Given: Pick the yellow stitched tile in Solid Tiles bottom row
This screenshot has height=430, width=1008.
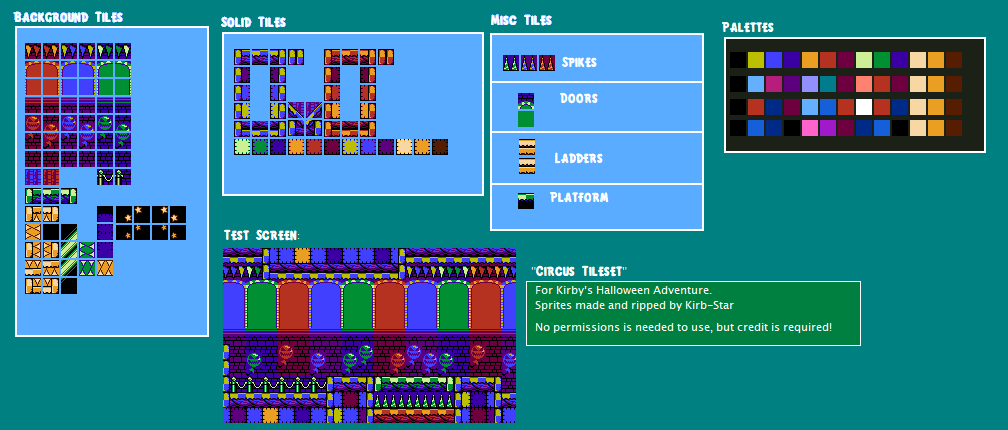Looking at the screenshot, I should click(x=350, y=147).
